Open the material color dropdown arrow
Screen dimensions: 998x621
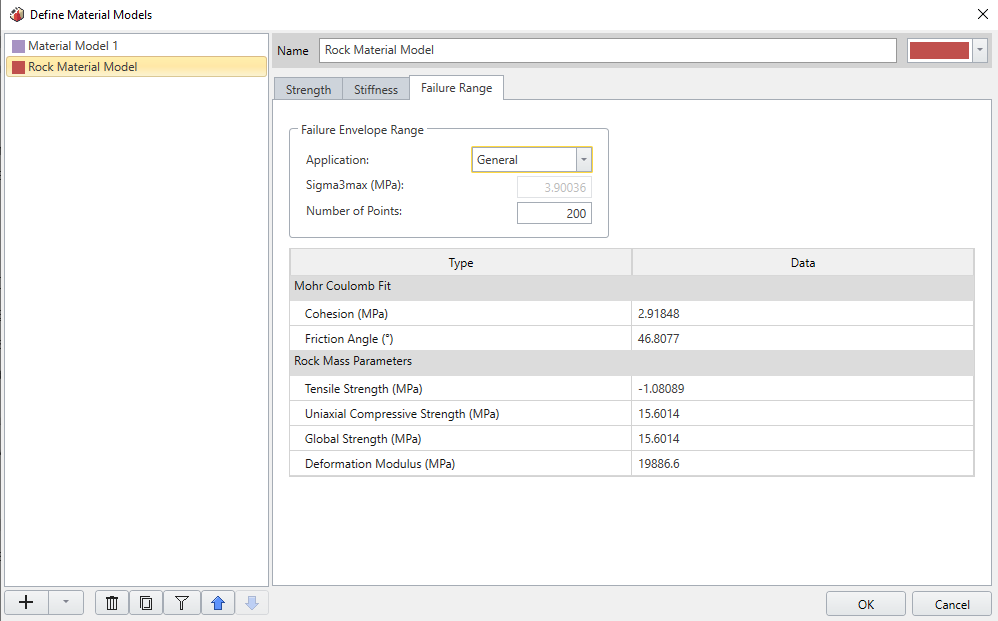pyautogui.click(x=980, y=50)
